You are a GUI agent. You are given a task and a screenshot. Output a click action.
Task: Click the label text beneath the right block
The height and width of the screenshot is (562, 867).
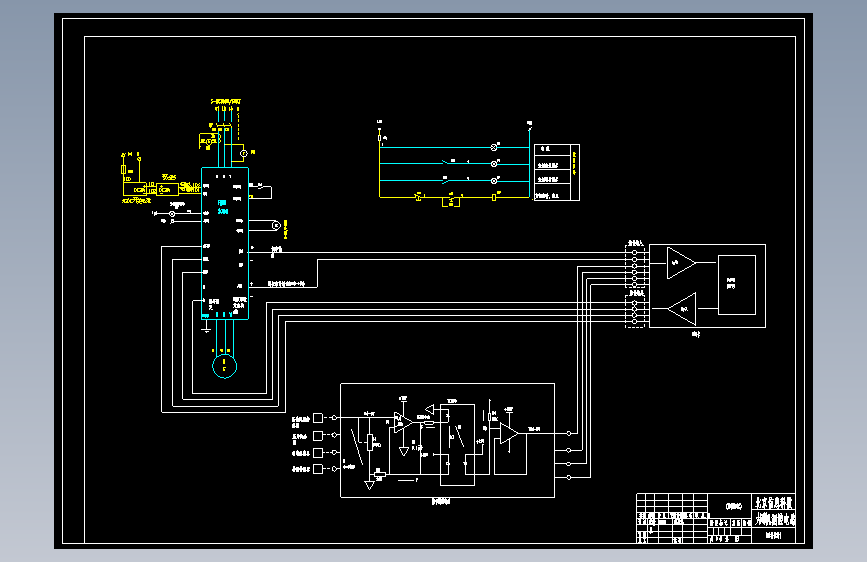[x=696, y=334]
